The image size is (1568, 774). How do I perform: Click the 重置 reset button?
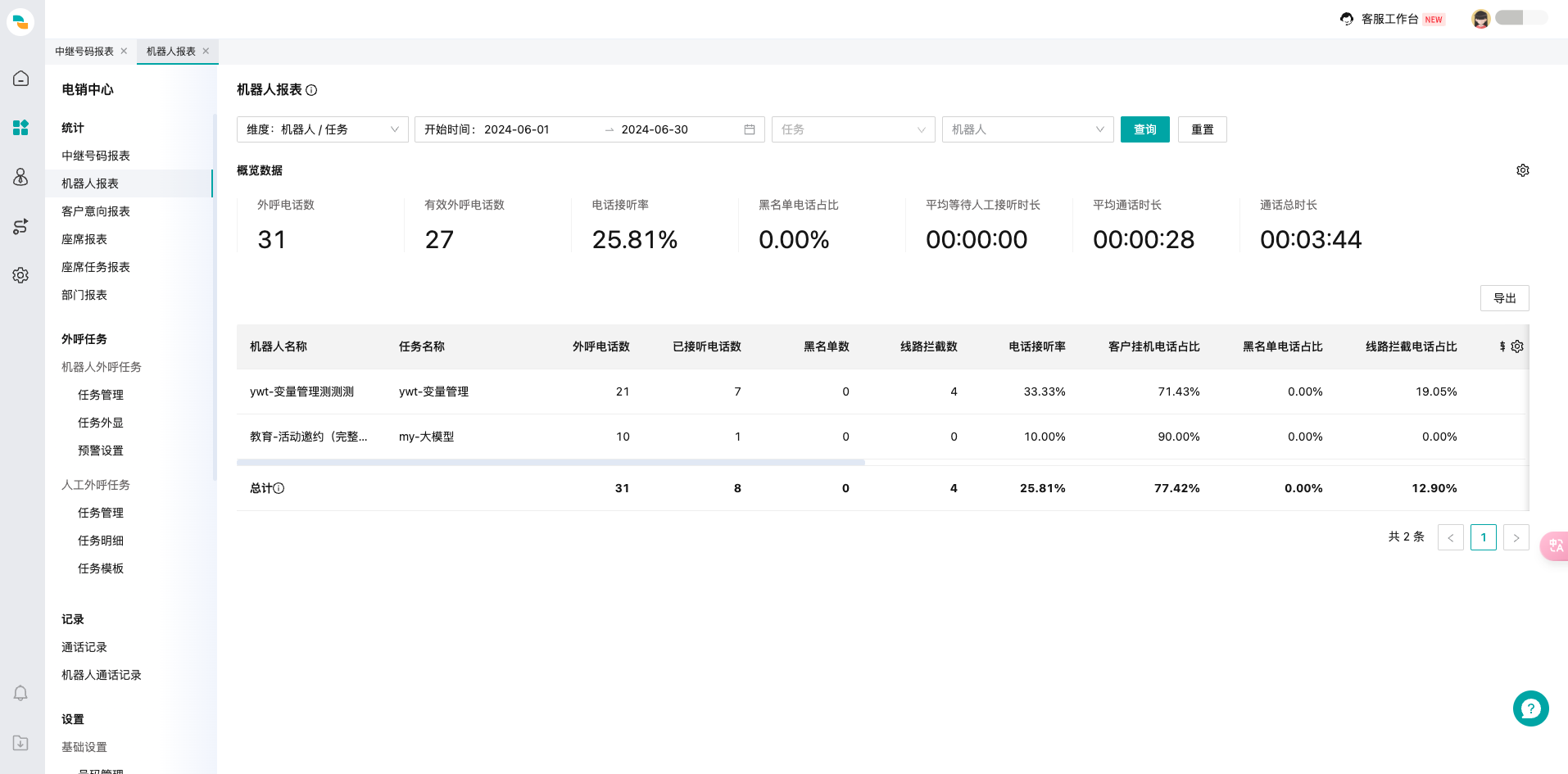tap(1203, 129)
